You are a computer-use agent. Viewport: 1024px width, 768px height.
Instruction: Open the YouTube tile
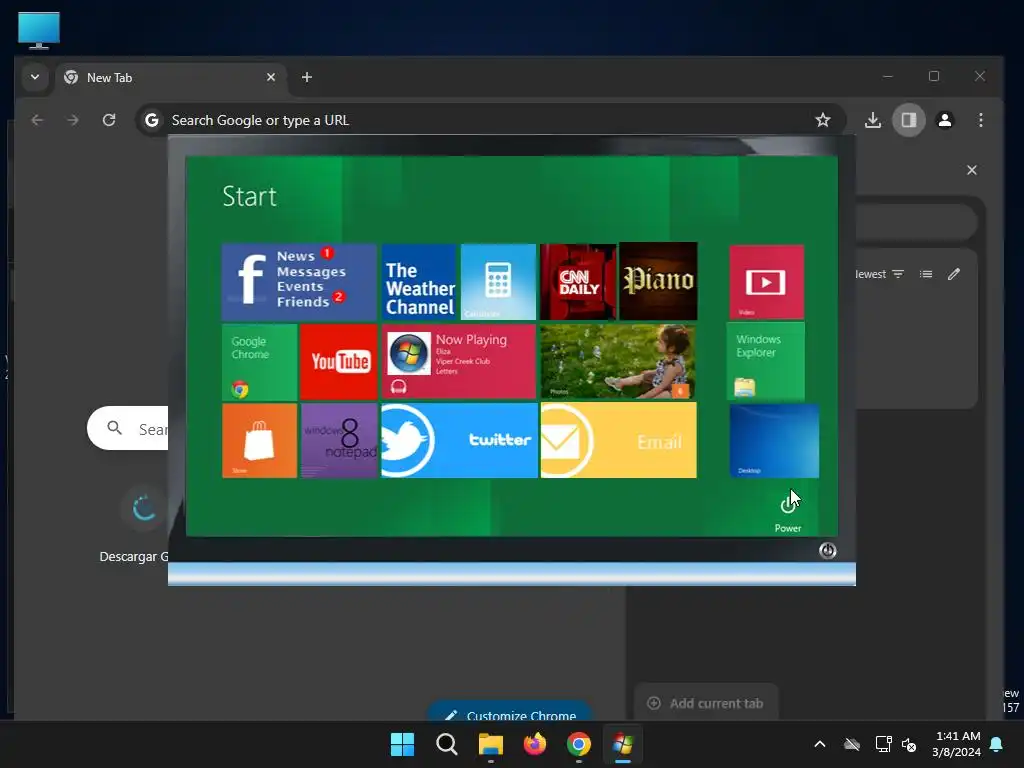(339, 362)
